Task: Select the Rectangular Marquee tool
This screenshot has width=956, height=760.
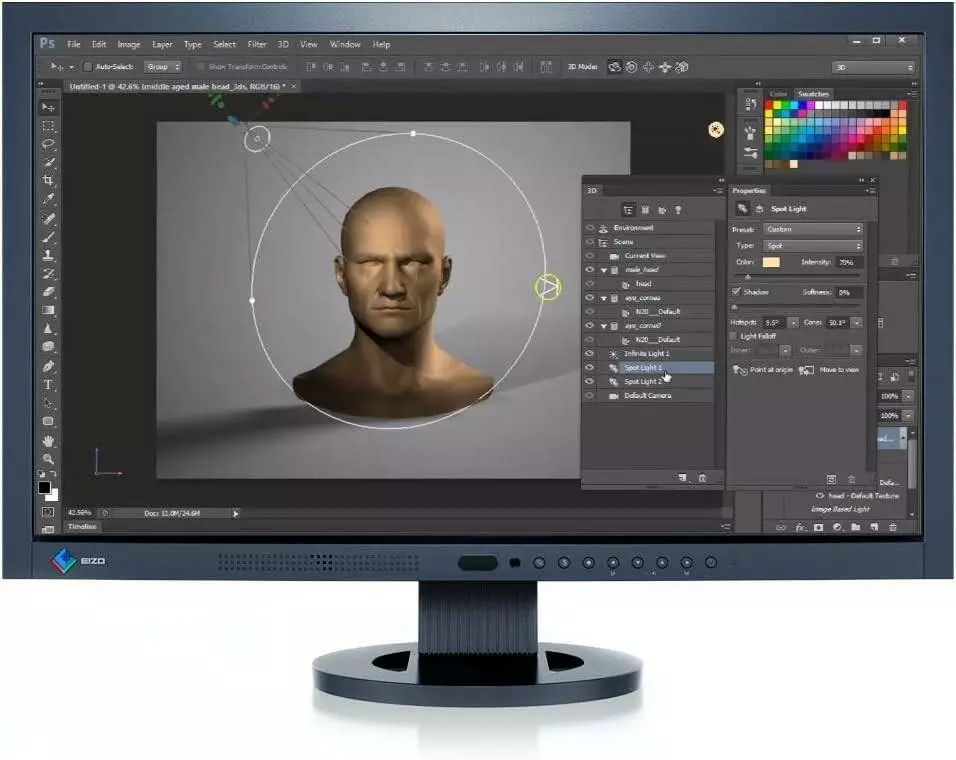Action: (48, 125)
